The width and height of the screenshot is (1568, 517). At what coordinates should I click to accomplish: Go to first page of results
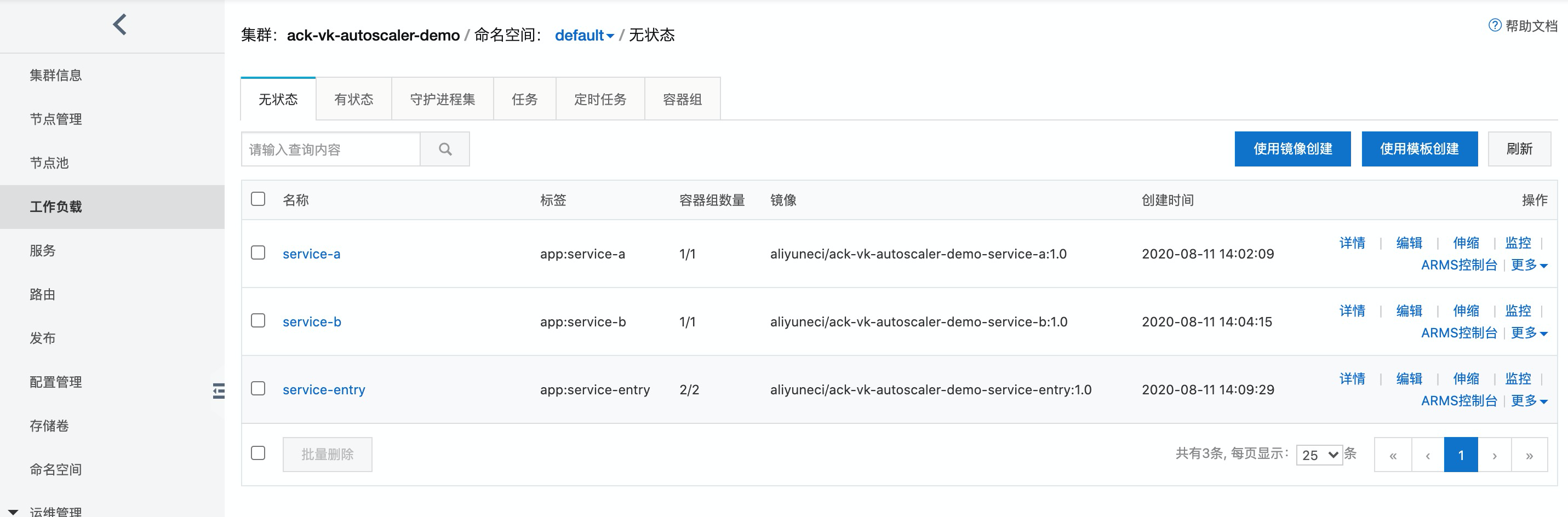pyautogui.click(x=1393, y=455)
